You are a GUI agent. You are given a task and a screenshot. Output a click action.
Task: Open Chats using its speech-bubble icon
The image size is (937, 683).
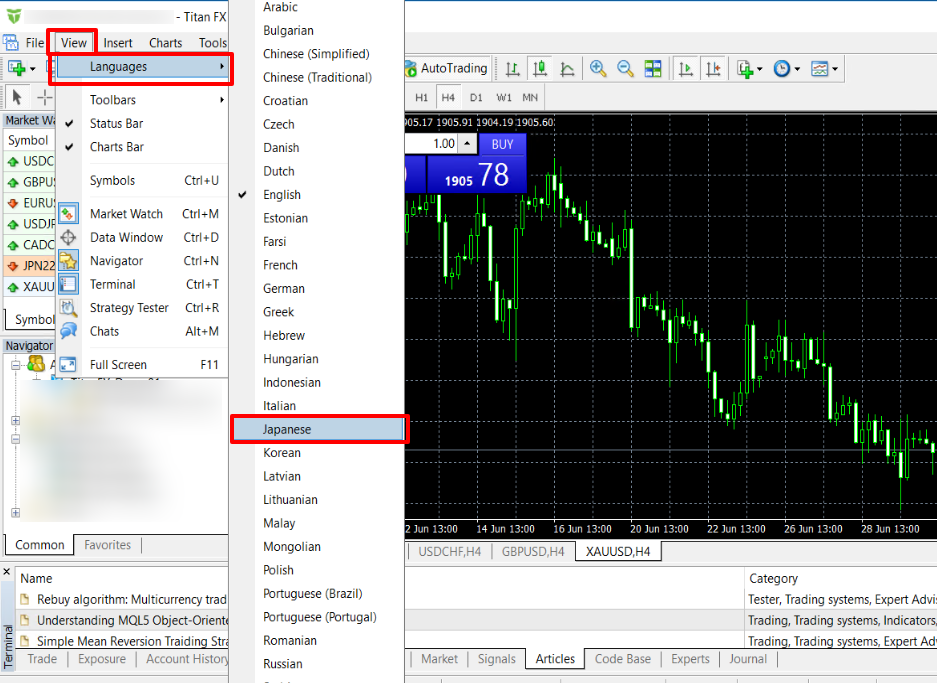coord(68,331)
